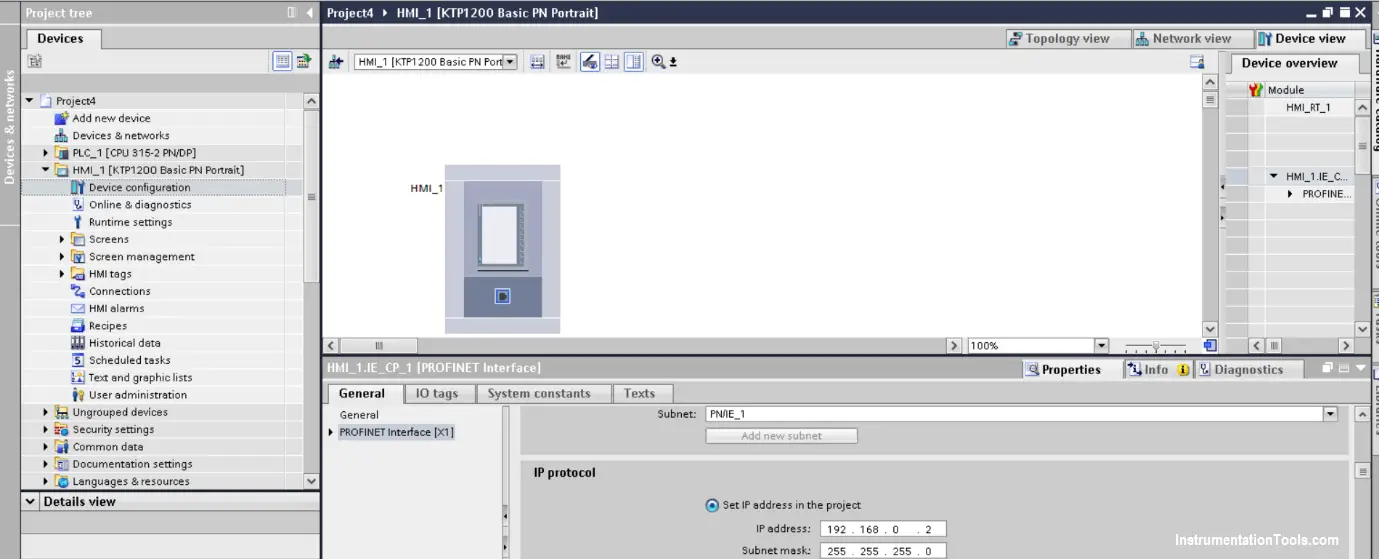The image size is (1379, 559).
Task: Click the project tree overview icon
Action: coord(35,62)
